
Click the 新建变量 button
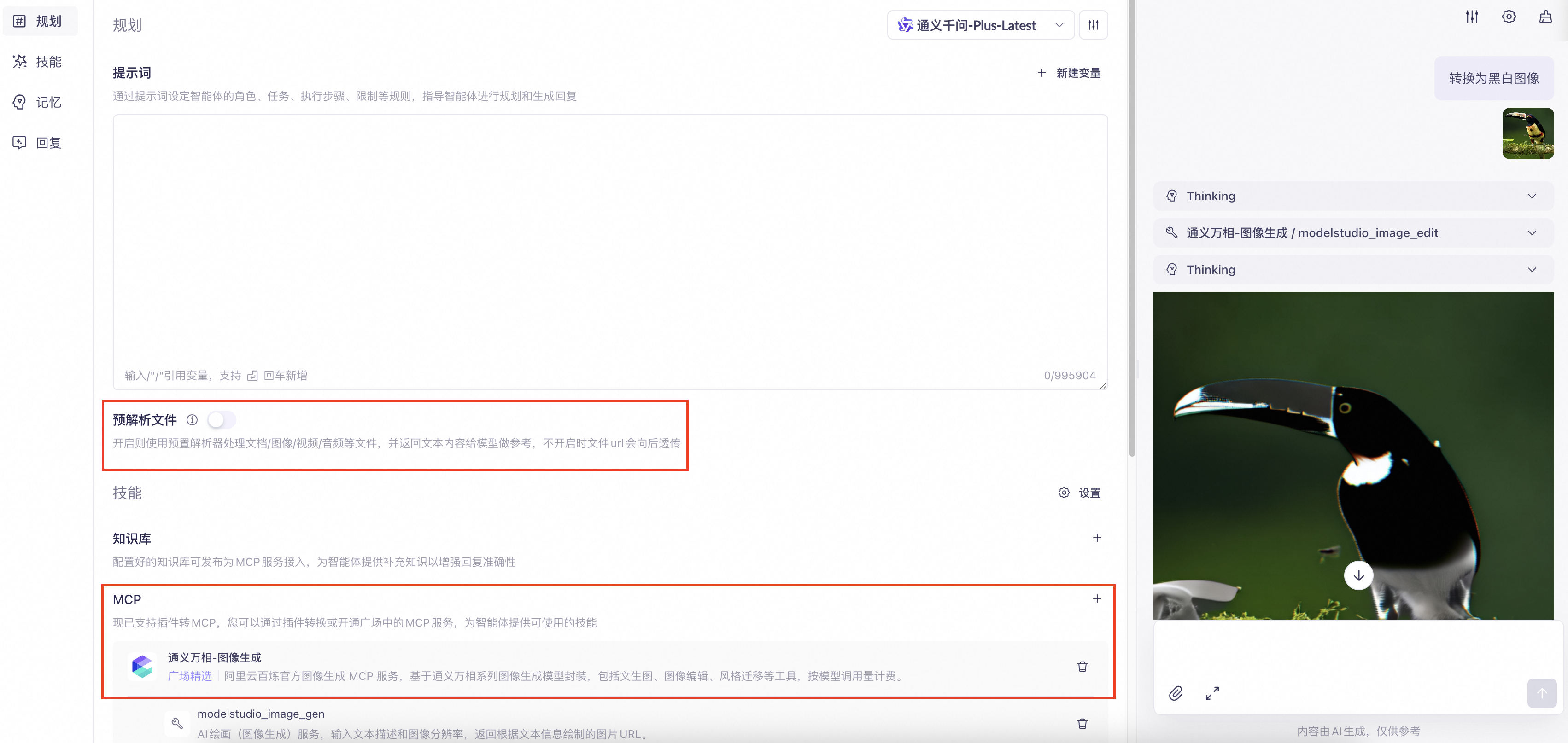tap(1069, 73)
